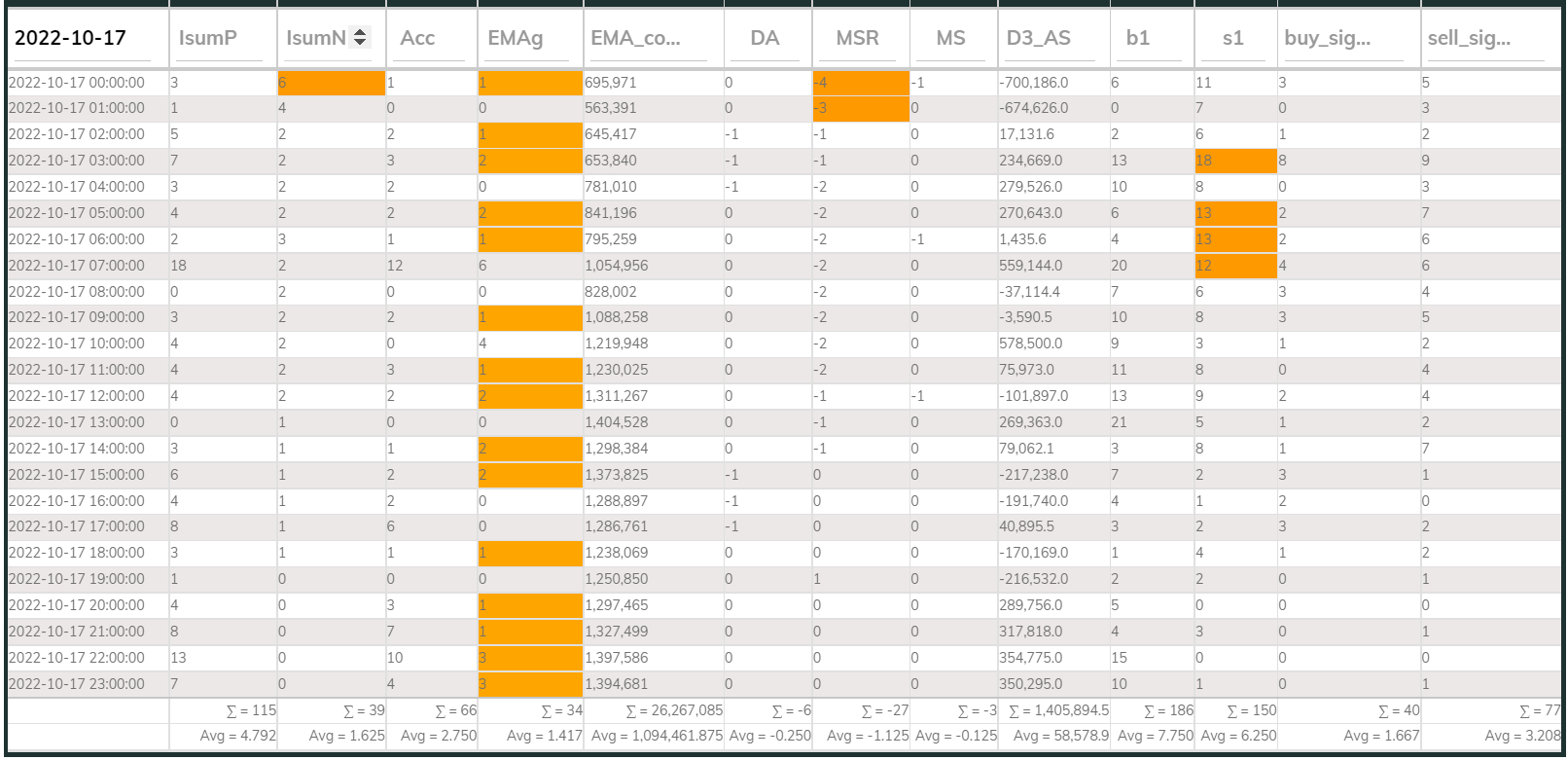
Task: Click the IsumP column filter header
Action: [208, 38]
